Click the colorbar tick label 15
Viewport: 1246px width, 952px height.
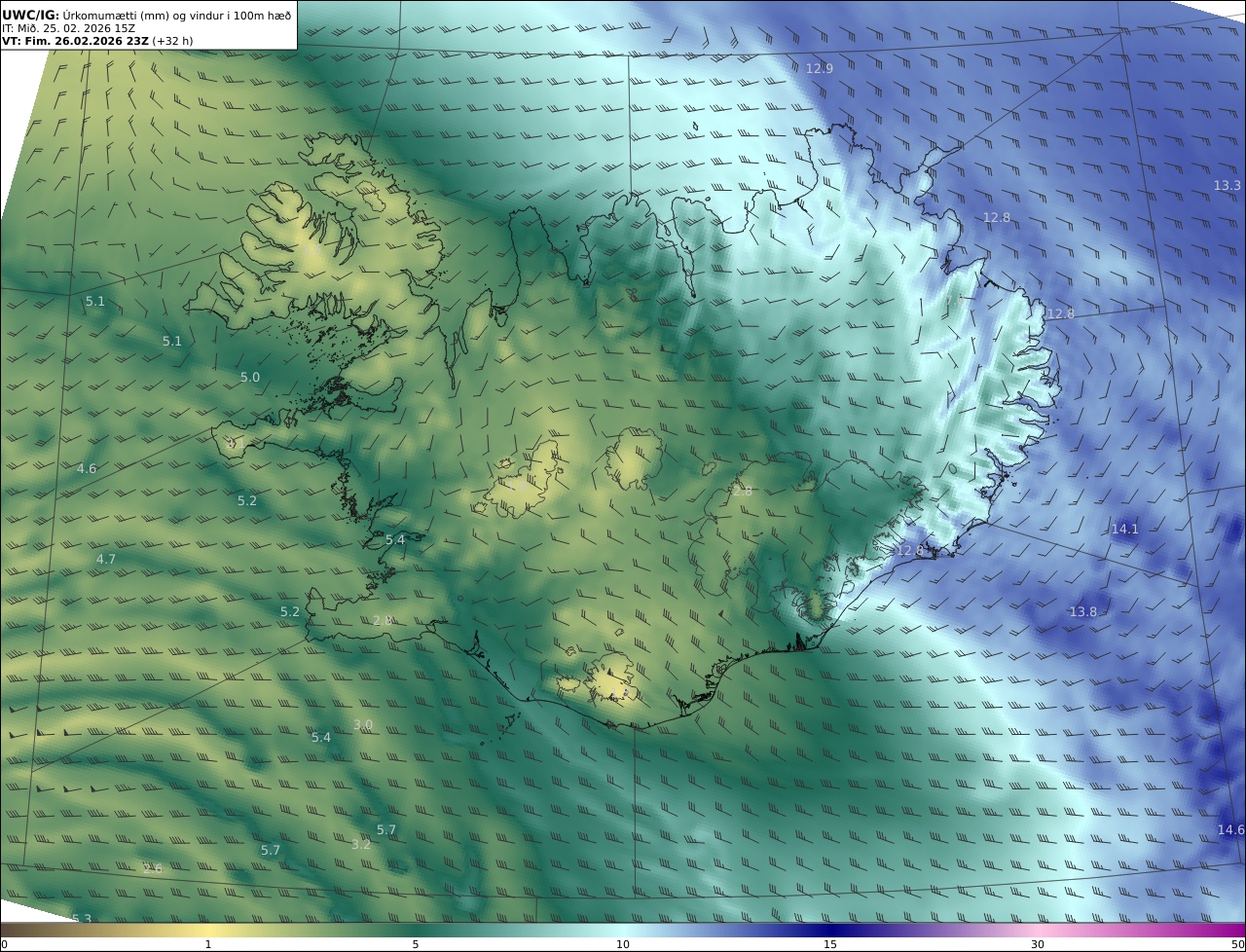830,944
